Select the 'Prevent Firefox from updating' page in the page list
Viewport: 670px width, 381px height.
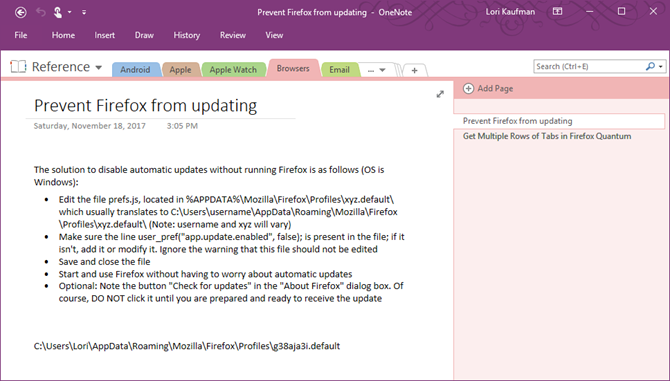(x=559, y=121)
